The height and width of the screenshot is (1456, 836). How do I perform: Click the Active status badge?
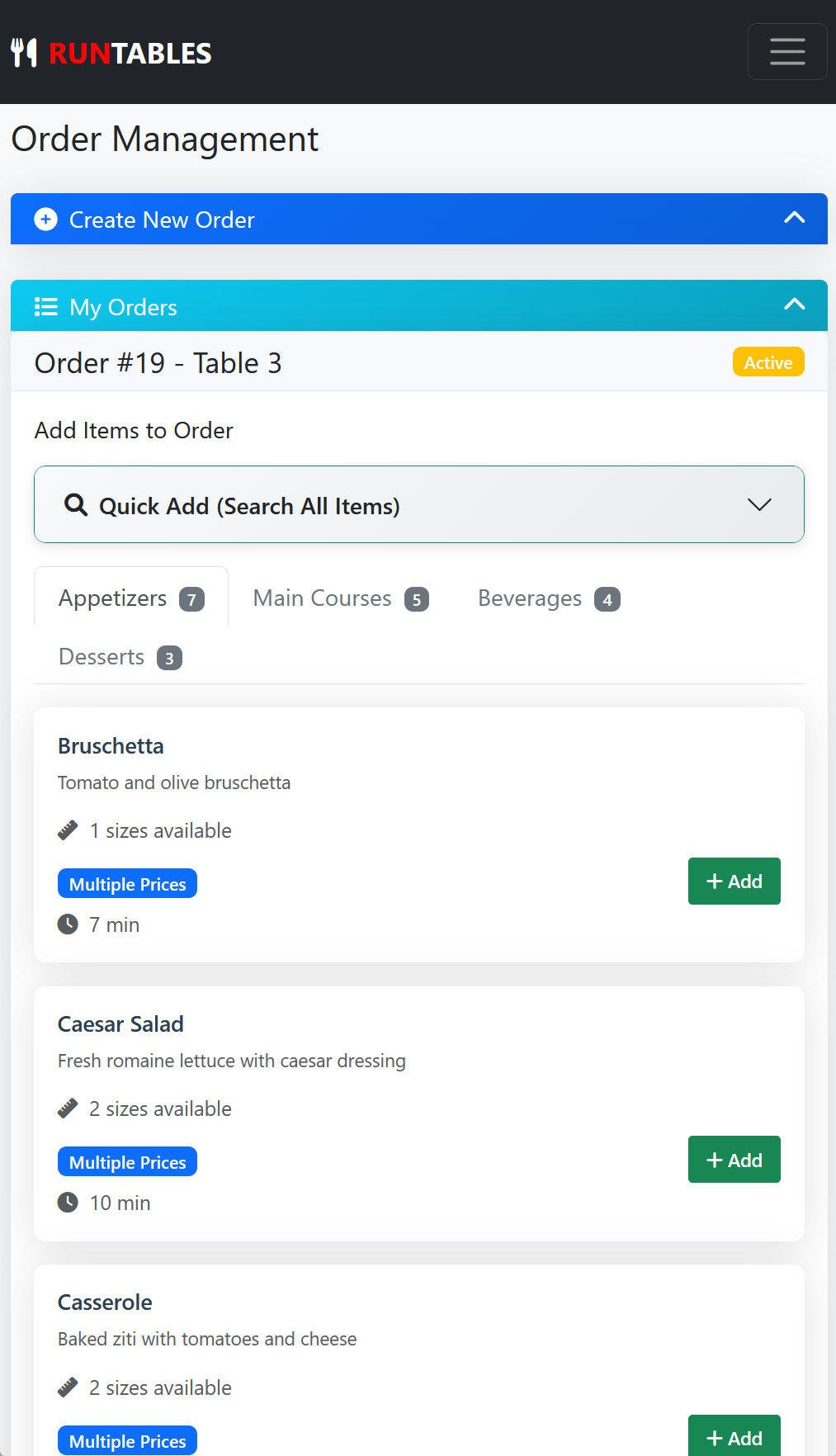click(768, 362)
